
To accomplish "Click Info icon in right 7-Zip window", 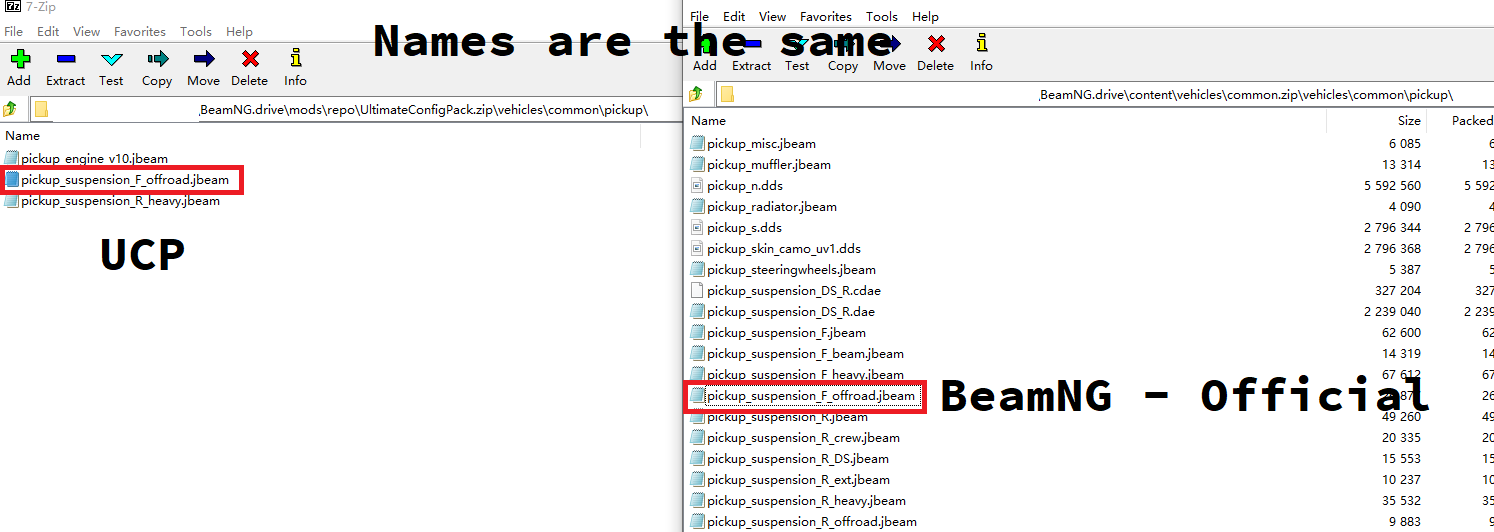I will pyautogui.click(x=981, y=44).
